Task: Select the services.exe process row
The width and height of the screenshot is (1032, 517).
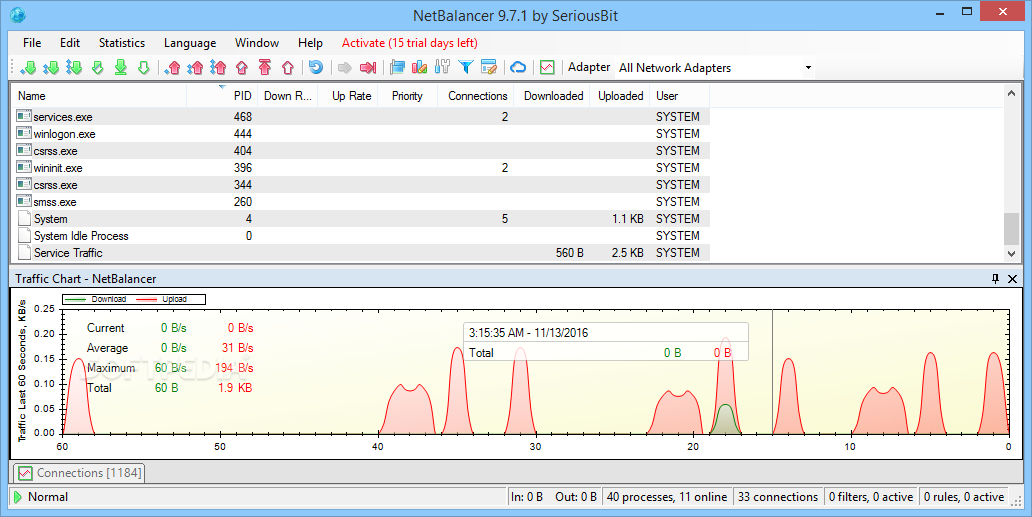Action: tap(361, 116)
